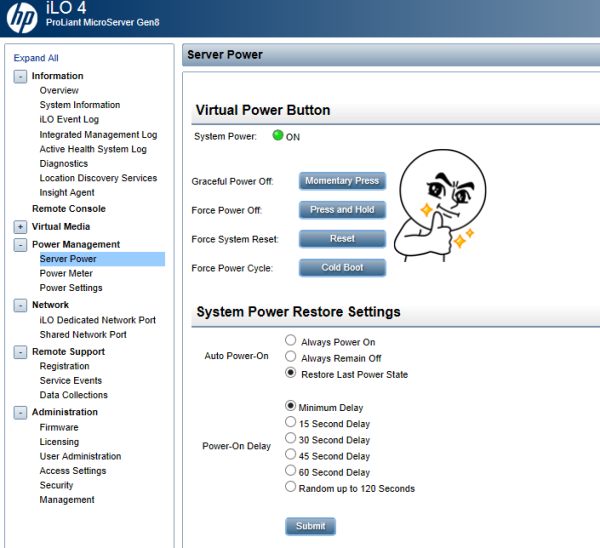Click the HP logo in header

tap(21, 17)
